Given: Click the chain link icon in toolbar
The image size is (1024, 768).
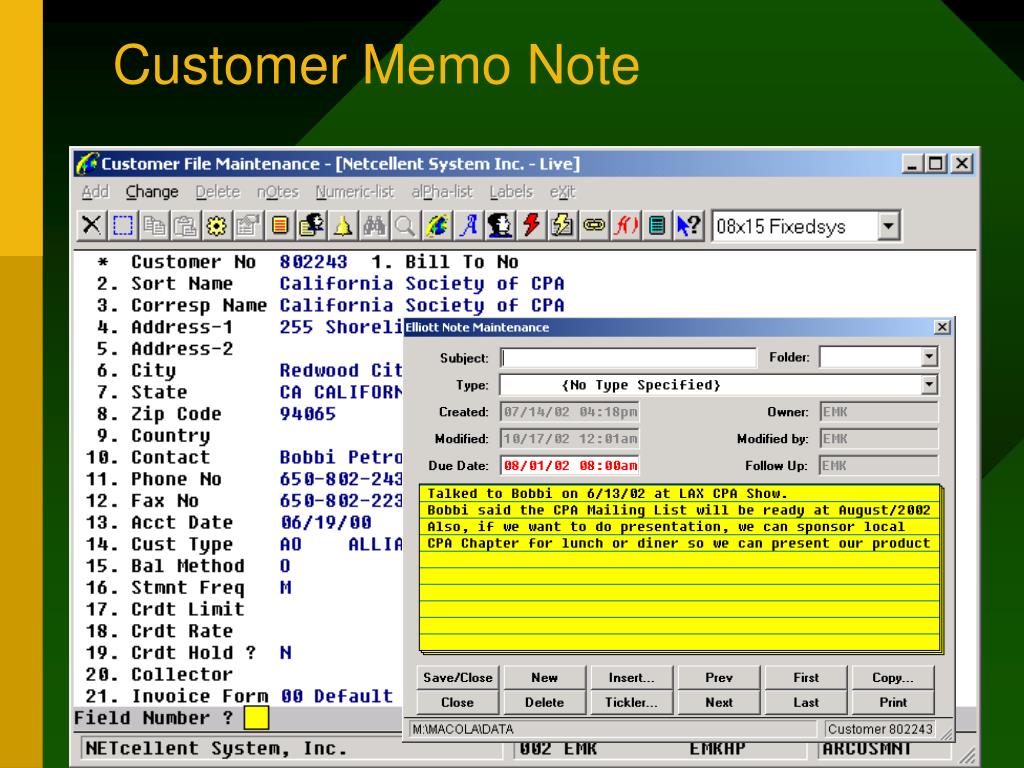Looking at the screenshot, I should tap(594, 225).
